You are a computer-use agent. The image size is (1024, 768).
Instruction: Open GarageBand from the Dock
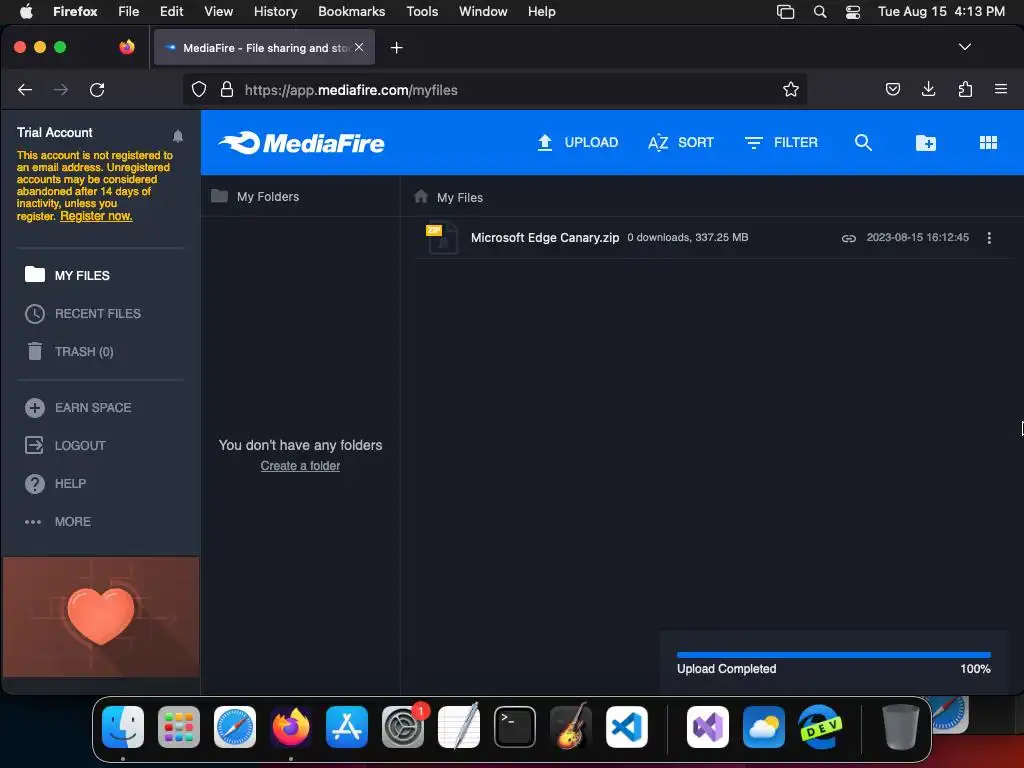[x=571, y=726]
